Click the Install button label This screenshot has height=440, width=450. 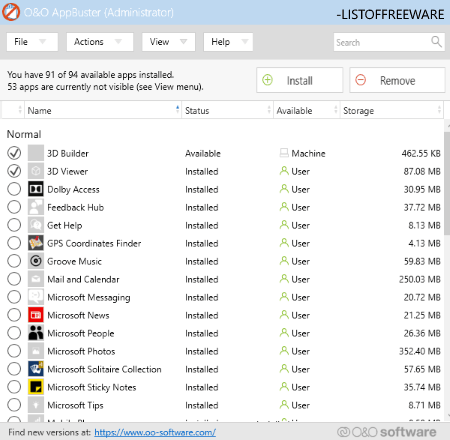[300, 81]
